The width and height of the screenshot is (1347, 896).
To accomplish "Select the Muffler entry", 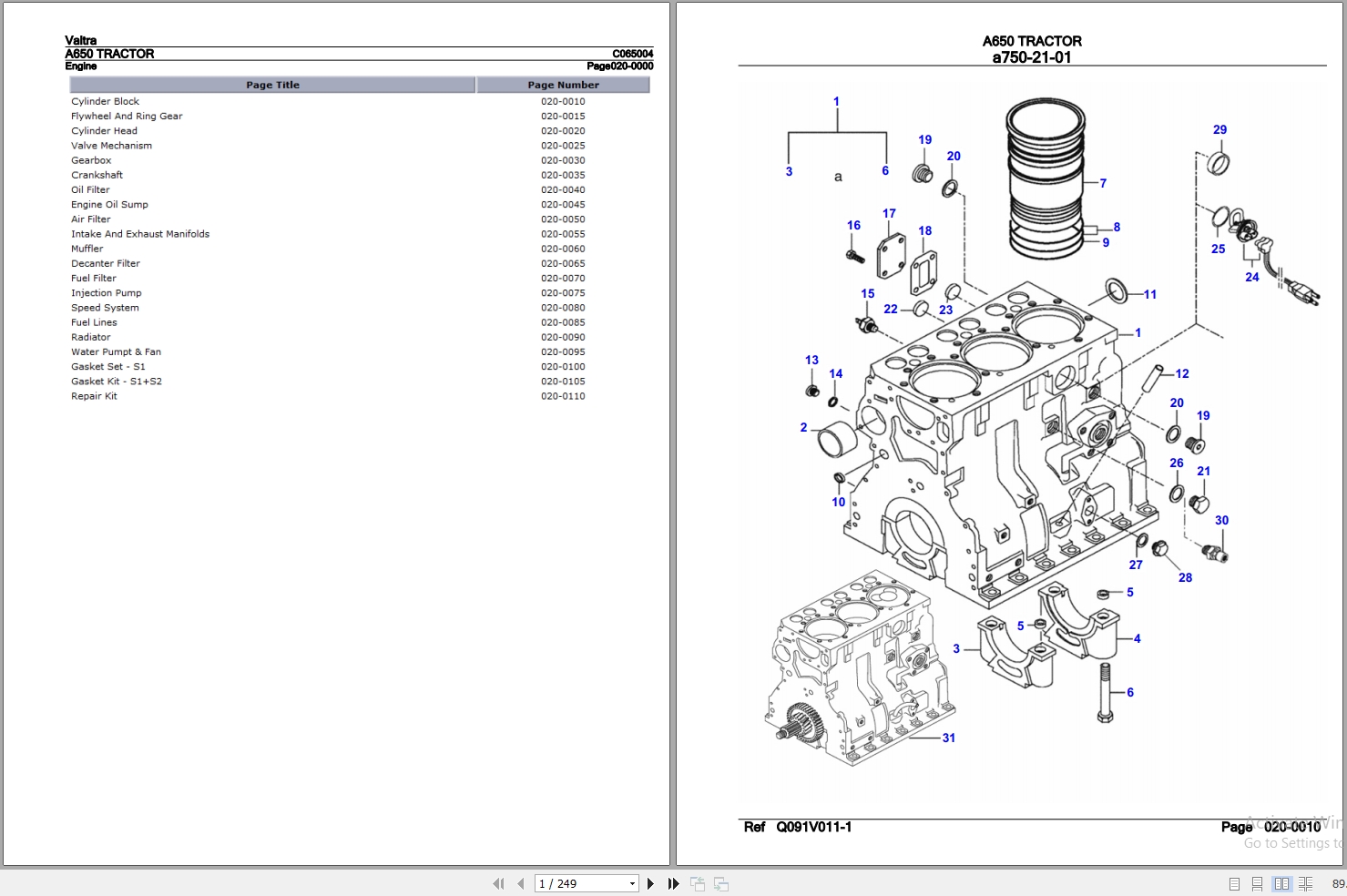I will (87, 249).
